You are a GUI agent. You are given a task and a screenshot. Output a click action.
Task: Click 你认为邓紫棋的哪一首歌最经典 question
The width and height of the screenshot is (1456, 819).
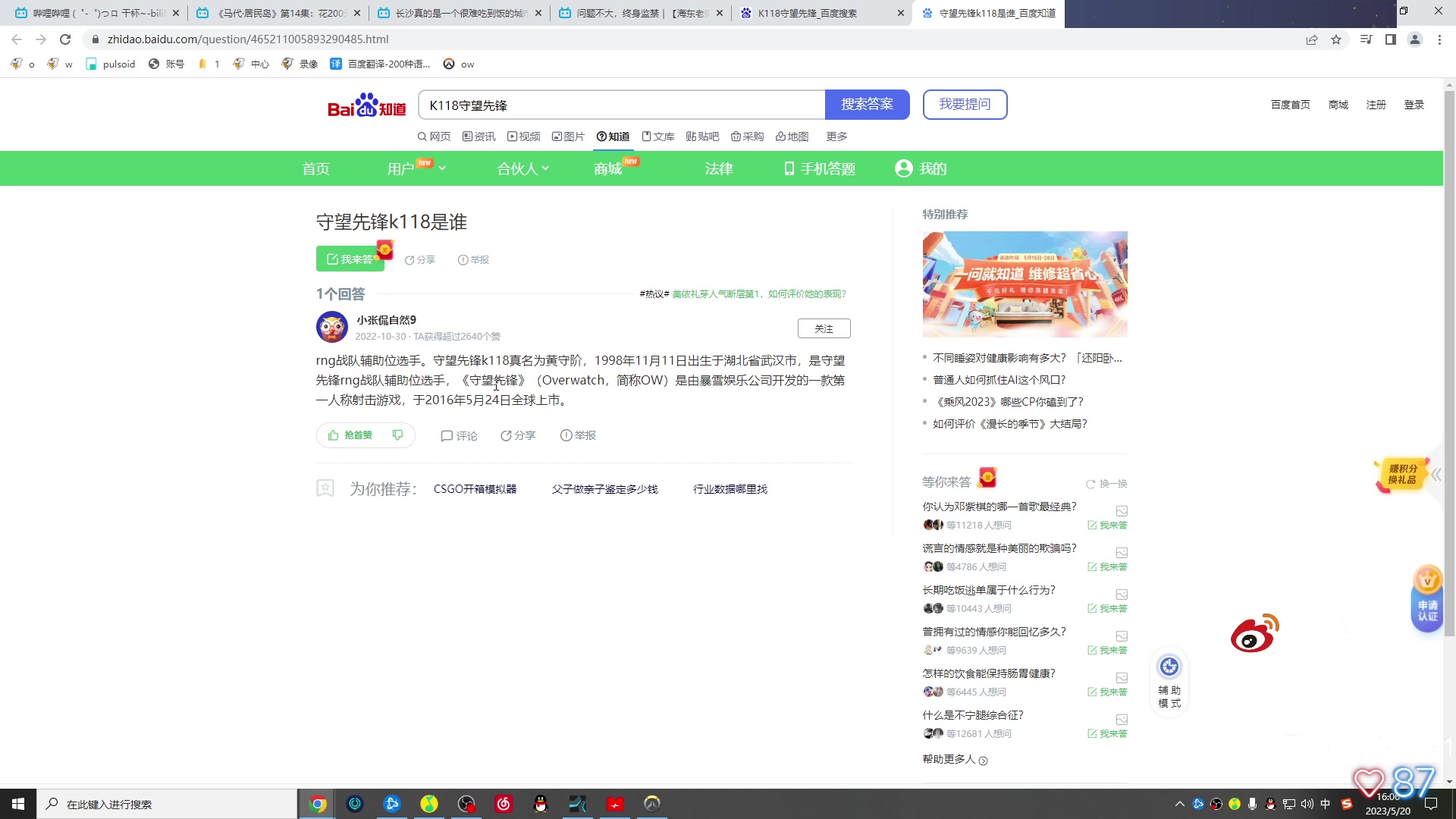pyautogui.click(x=999, y=507)
